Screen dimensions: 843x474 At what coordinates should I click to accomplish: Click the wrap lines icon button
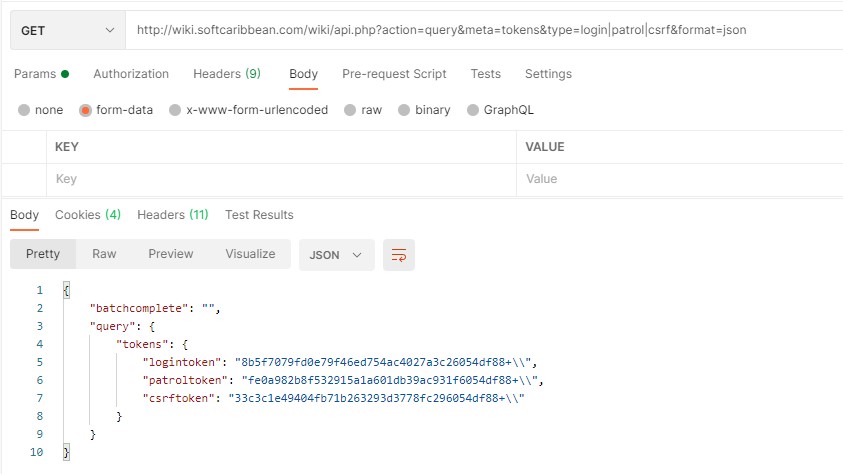(399, 254)
